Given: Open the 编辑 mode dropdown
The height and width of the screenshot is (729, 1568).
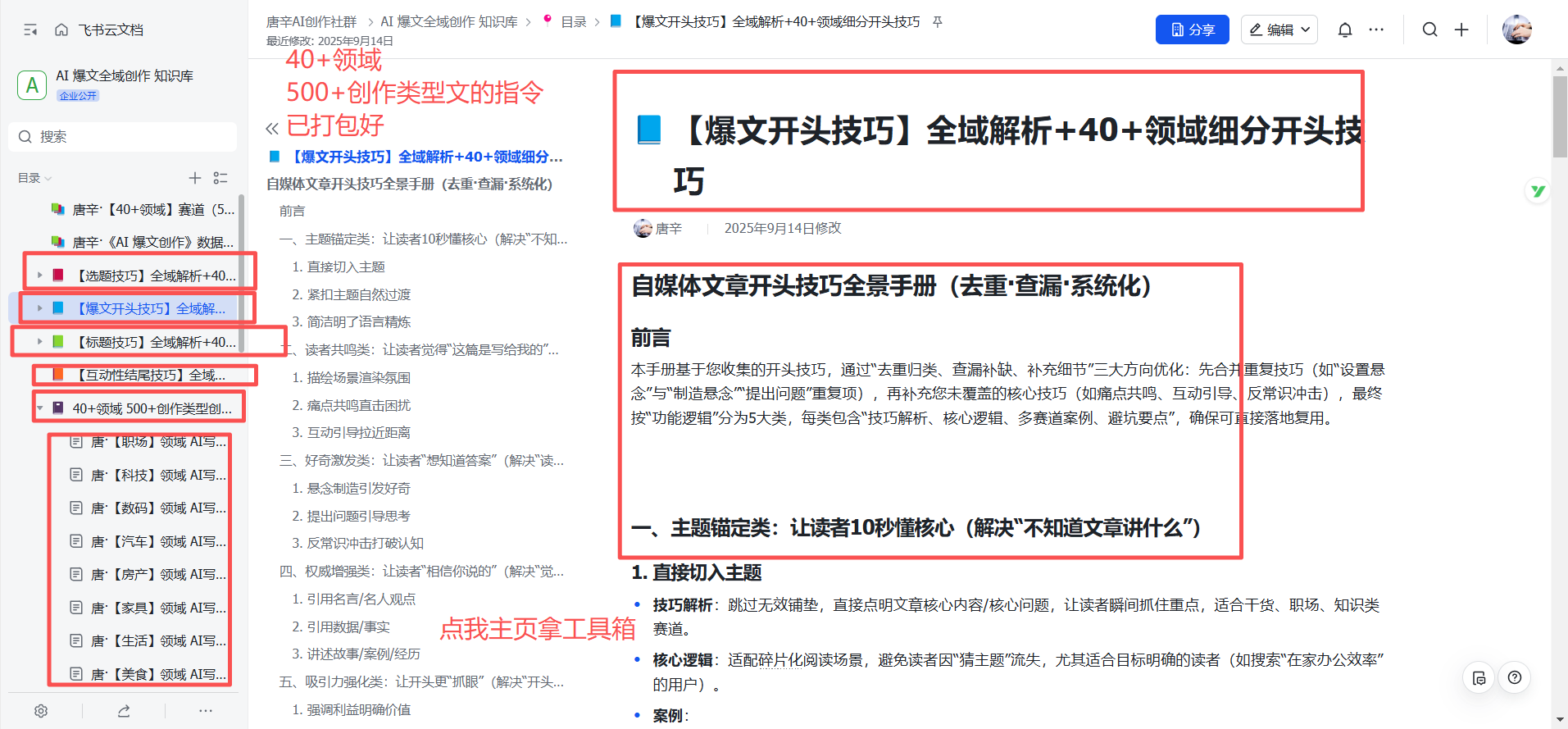Looking at the screenshot, I should 1279,30.
